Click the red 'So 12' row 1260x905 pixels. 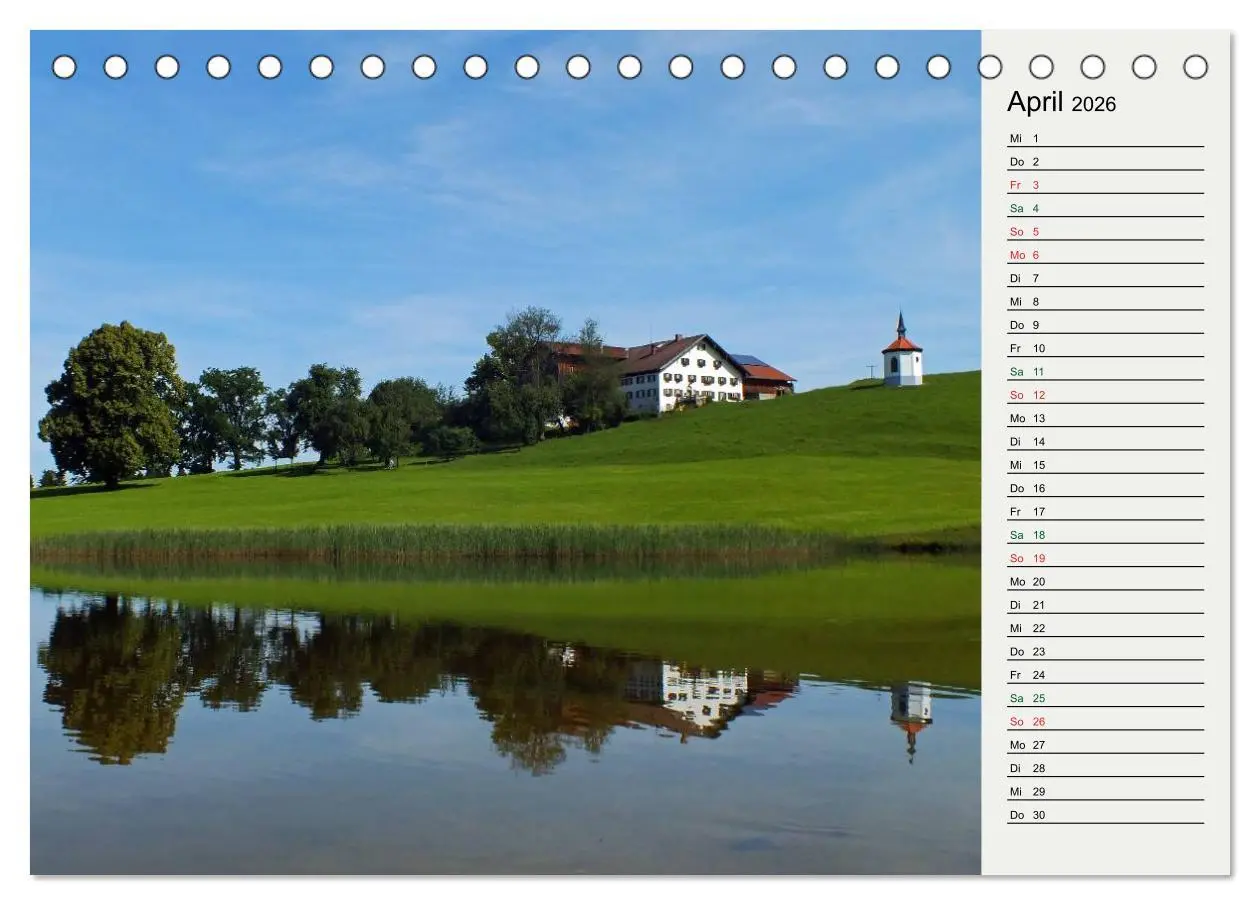tap(1105, 395)
